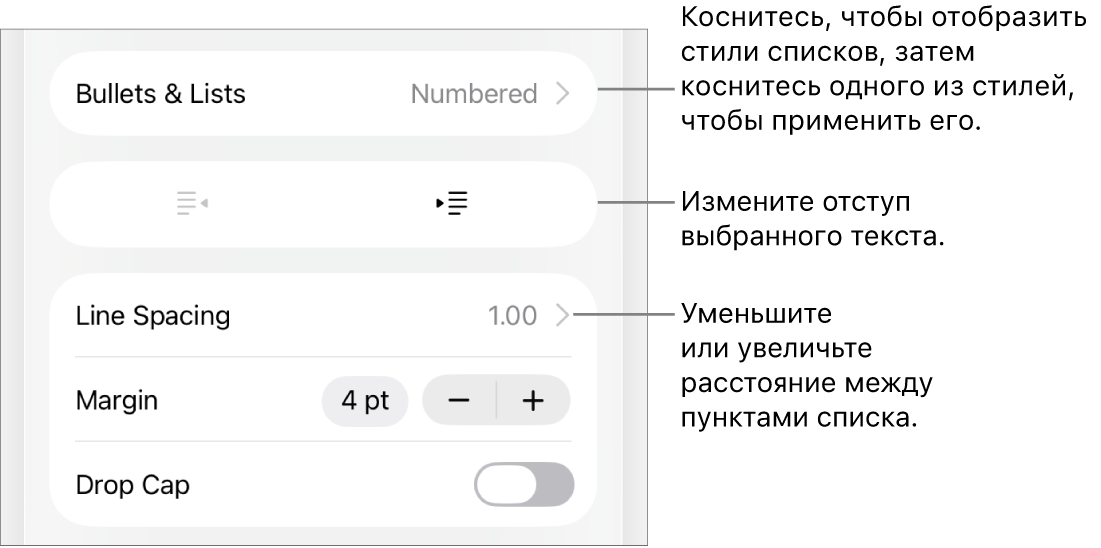Click the Bullets & Lists label text
The width and height of the screenshot is (1101, 548).
click(x=161, y=94)
